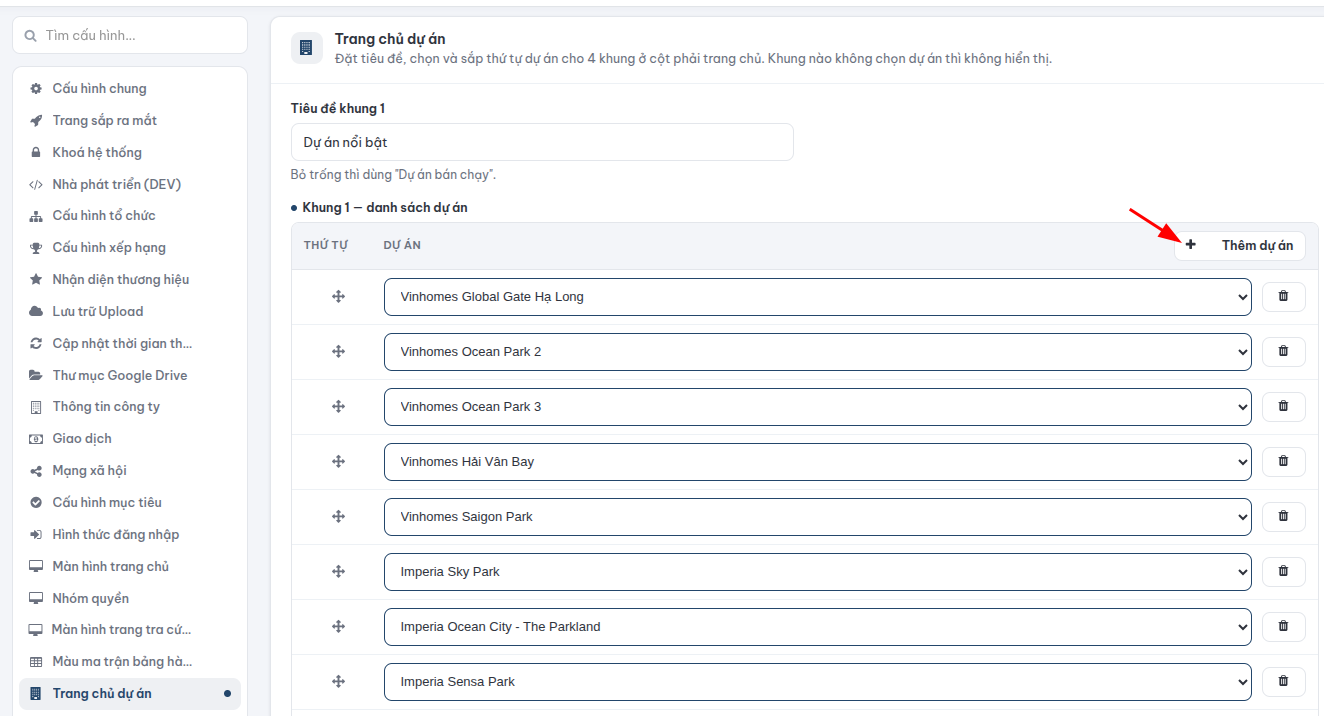The width and height of the screenshot is (1324, 716).
Task: Open the Vinhomes Hải Vân Bay project selector
Action: tap(818, 462)
